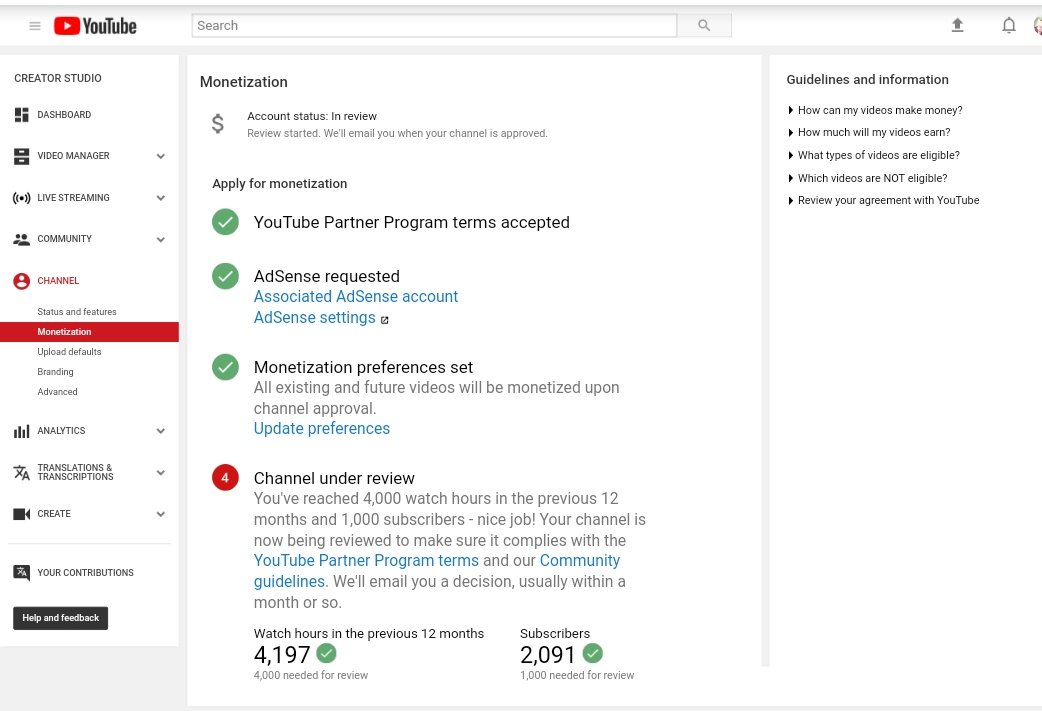Expand the Live Streaming chevron
The width and height of the screenshot is (1042, 711).
[160, 198]
